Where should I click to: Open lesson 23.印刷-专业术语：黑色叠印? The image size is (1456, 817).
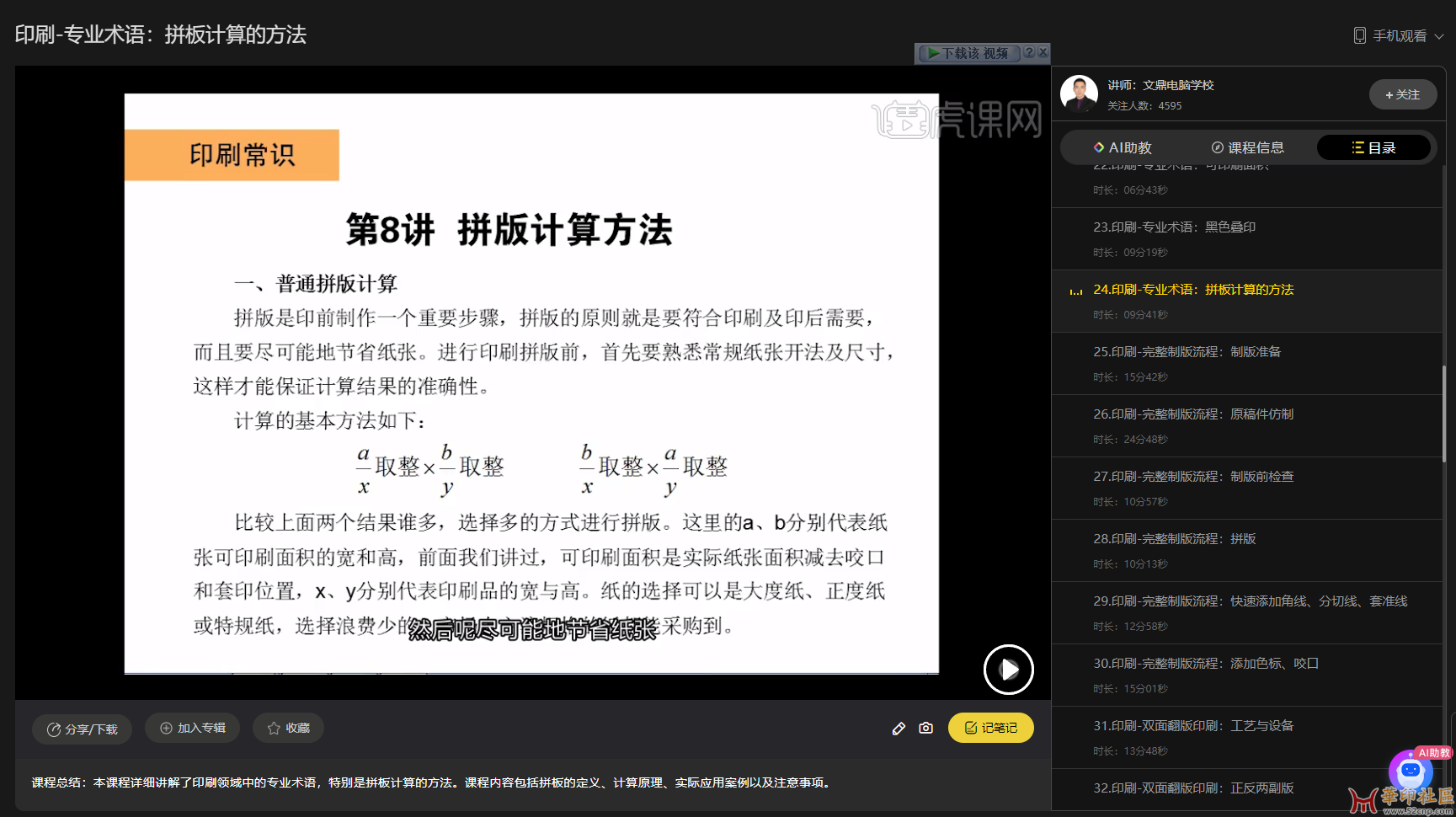(1248, 238)
